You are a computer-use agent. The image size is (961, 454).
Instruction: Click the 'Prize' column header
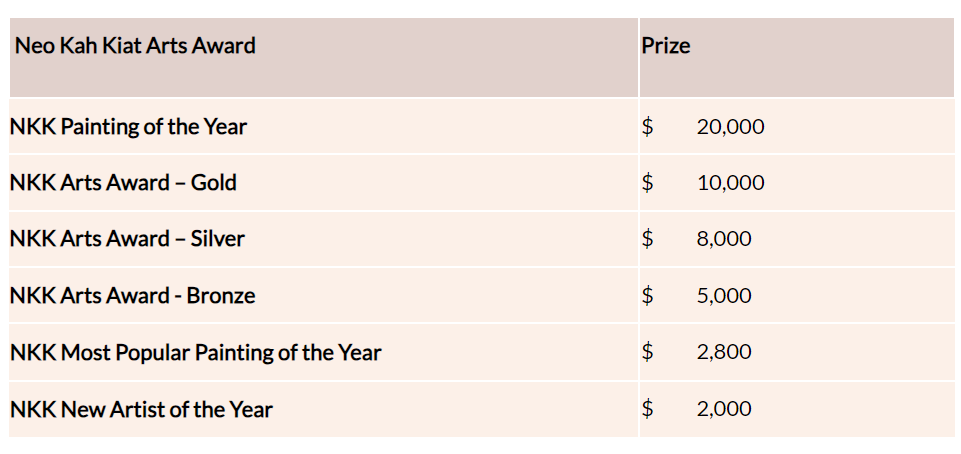(x=666, y=46)
